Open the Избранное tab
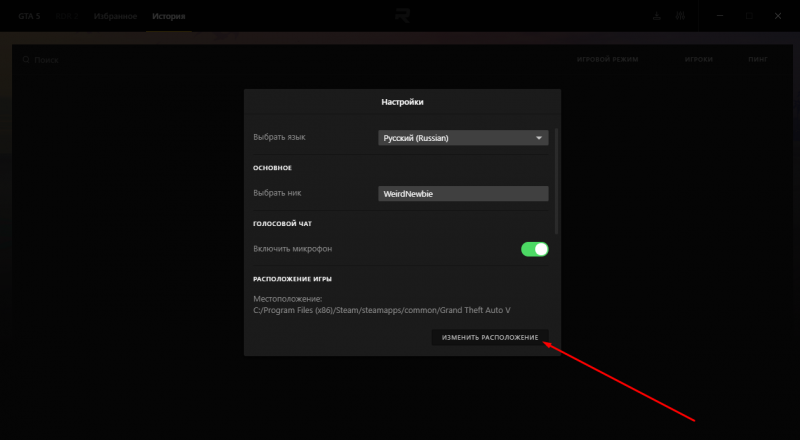 click(x=116, y=17)
